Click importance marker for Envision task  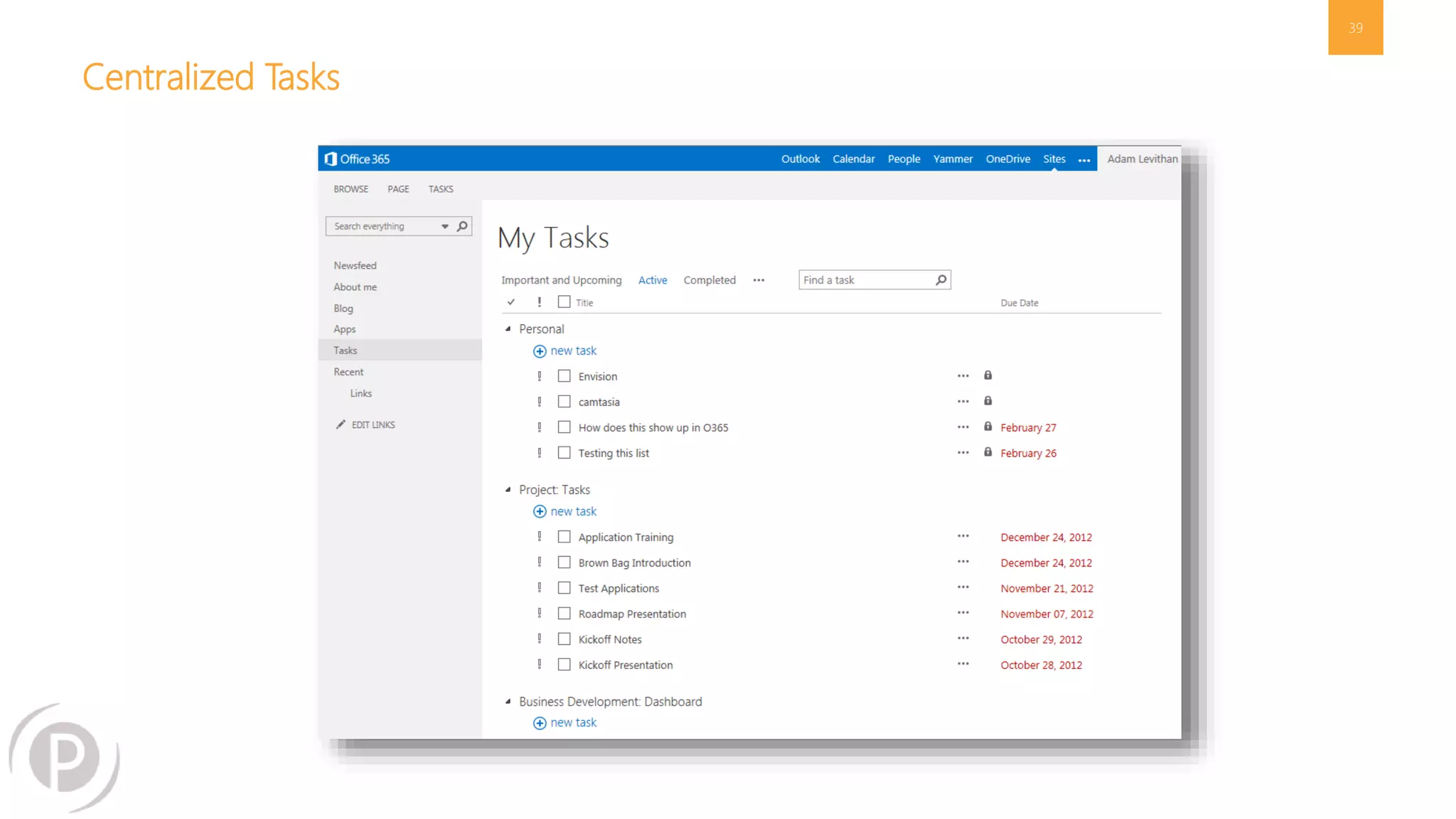540,376
